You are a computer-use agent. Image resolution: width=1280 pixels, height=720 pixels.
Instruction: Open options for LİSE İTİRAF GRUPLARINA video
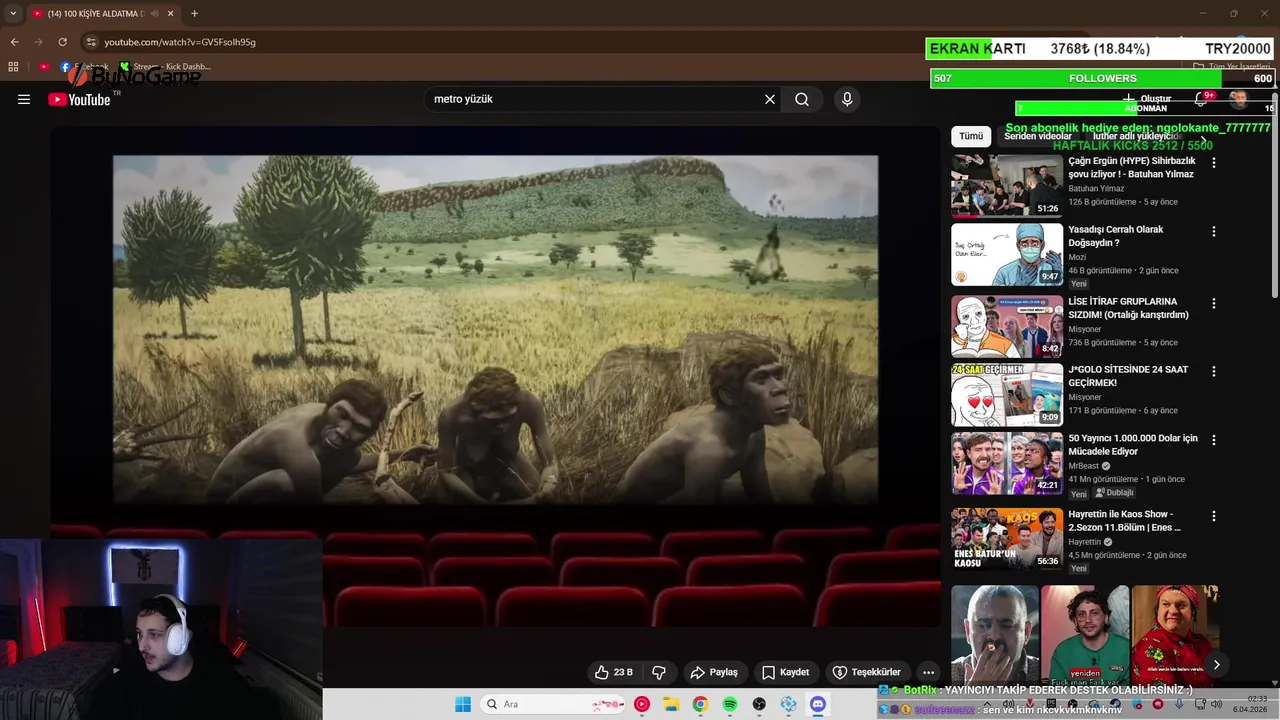[1214, 303]
